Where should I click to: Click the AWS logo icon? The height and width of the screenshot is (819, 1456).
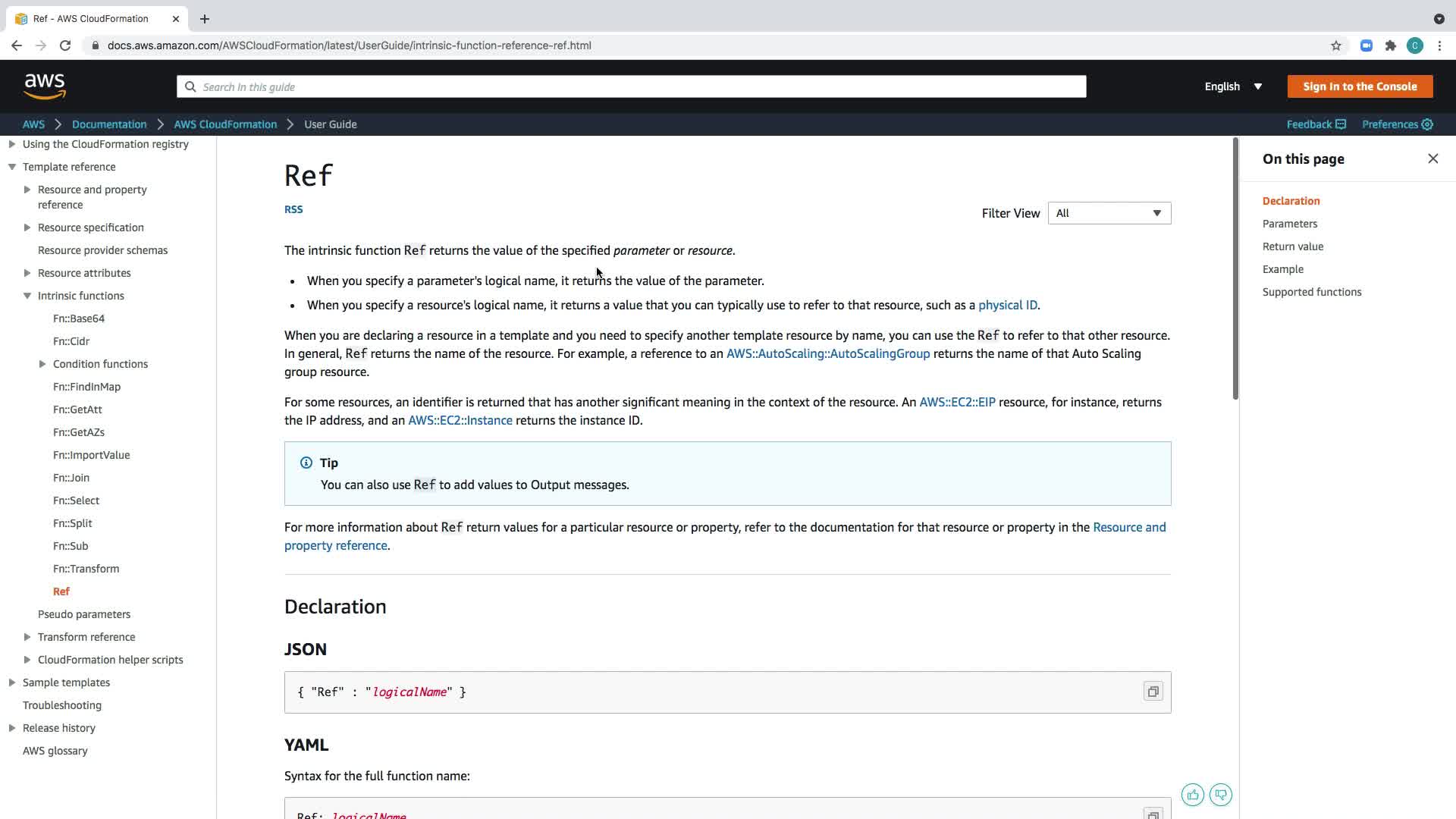point(45,86)
